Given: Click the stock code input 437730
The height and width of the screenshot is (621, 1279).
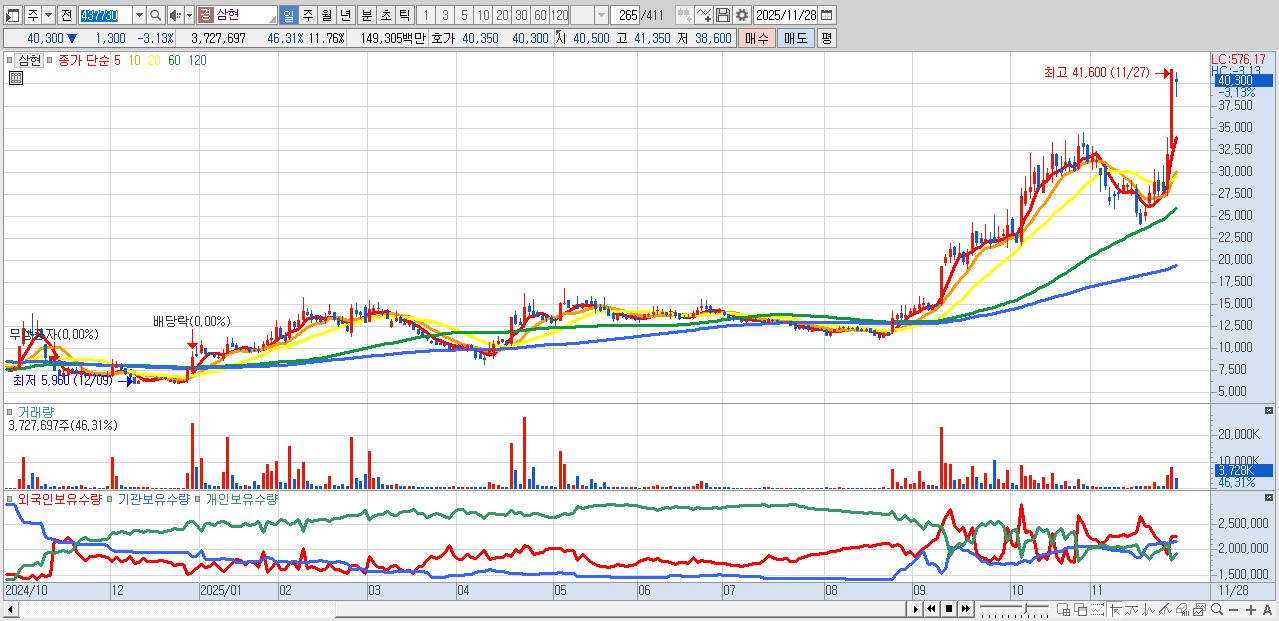Looking at the screenshot, I should [x=106, y=15].
